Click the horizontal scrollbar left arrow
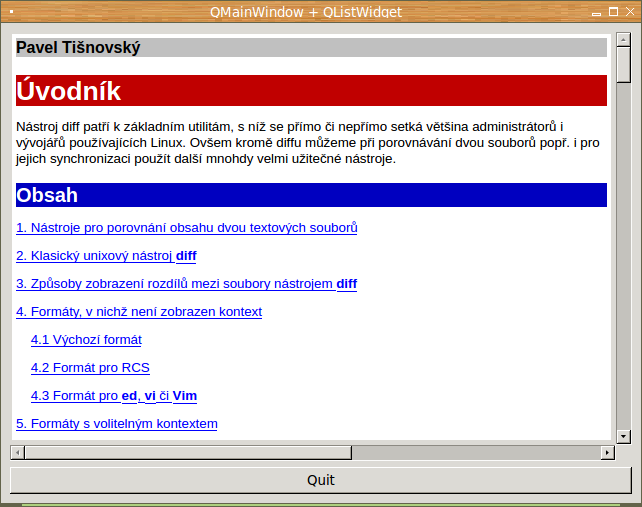642x507 pixels. [18, 453]
